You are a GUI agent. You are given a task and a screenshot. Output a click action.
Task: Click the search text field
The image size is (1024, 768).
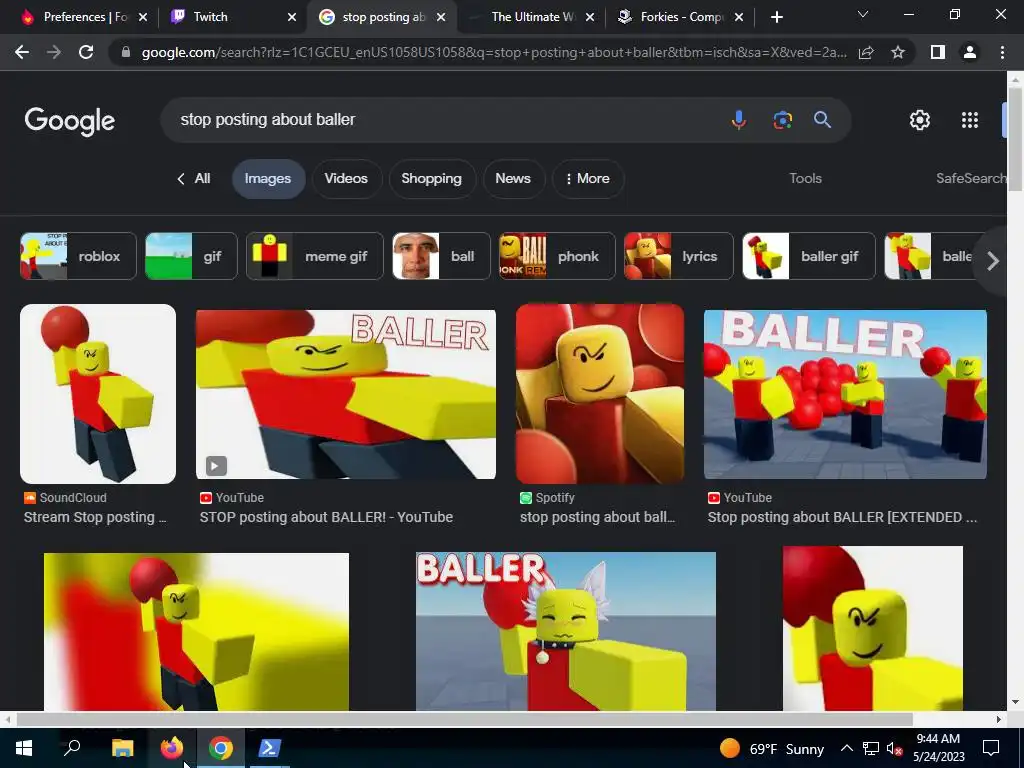[444, 120]
